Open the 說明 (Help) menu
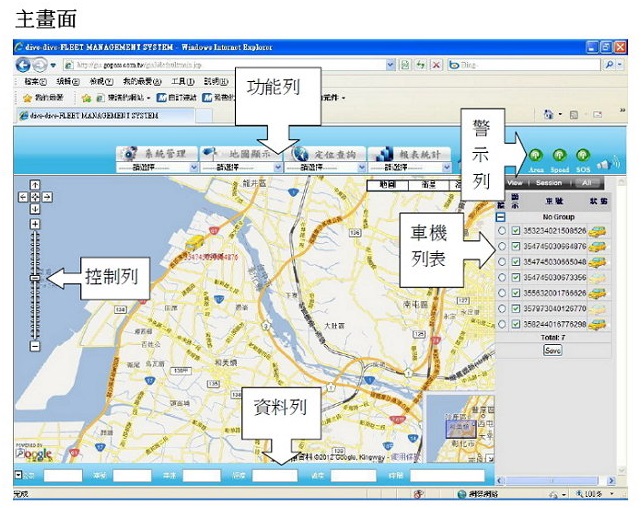Image resolution: width=641 pixels, height=508 pixels. (215, 82)
